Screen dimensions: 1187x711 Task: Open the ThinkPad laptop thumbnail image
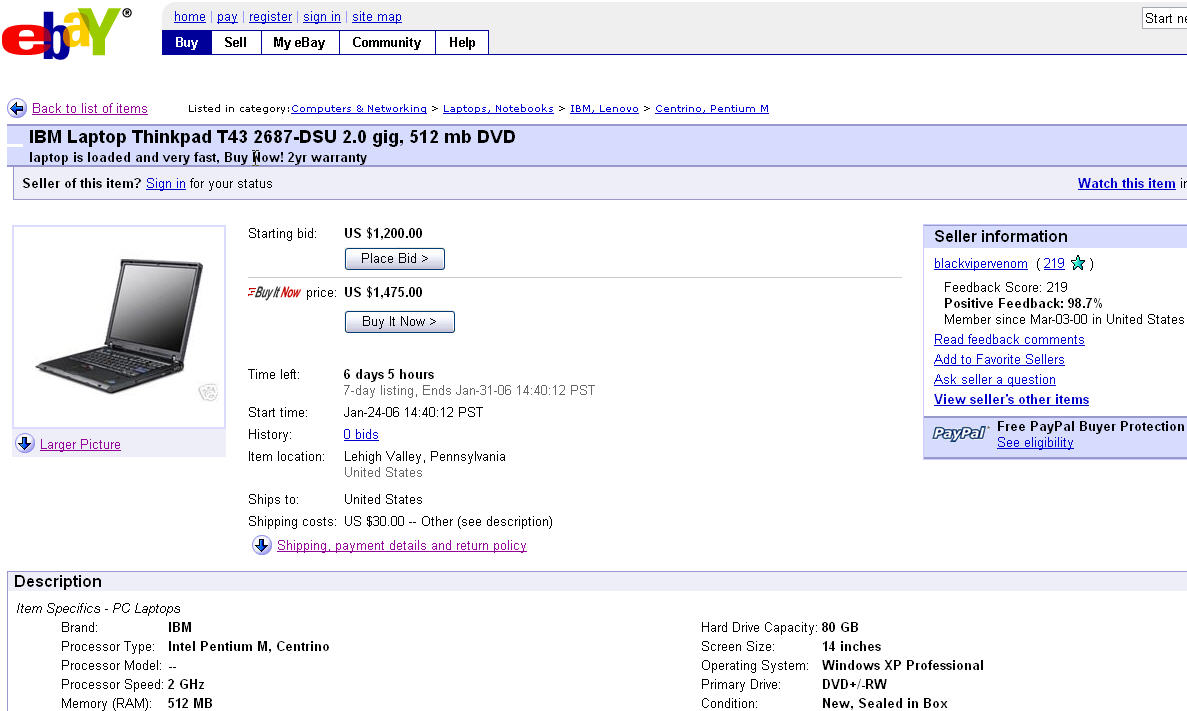coord(118,325)
